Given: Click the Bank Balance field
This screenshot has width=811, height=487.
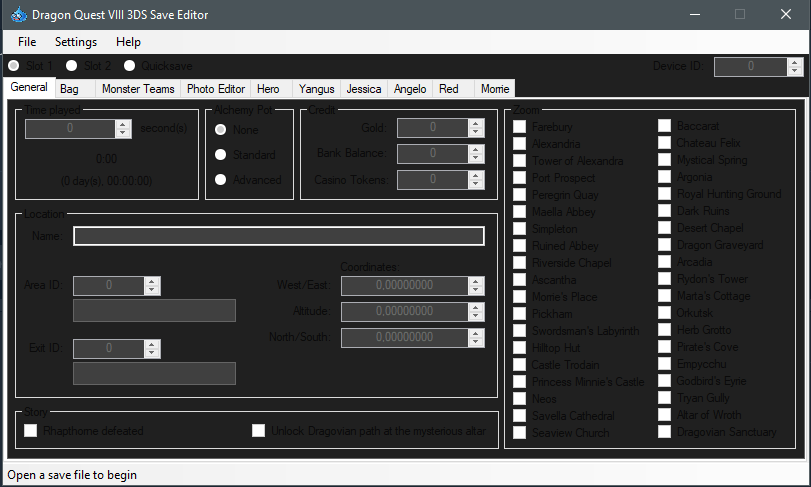Looking at the screenshot, I should click(x=432, y=154).
